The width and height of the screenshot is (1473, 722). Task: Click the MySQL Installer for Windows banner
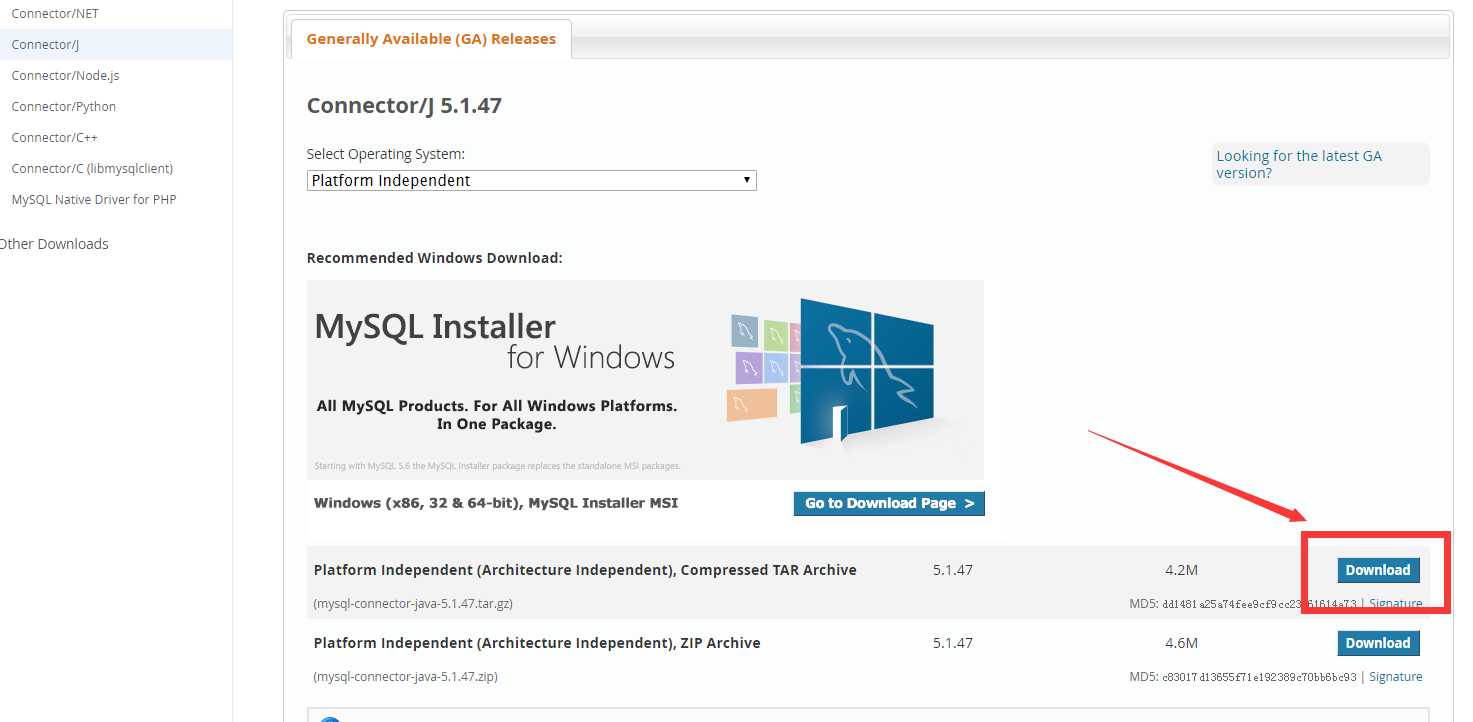pos(645,379)
